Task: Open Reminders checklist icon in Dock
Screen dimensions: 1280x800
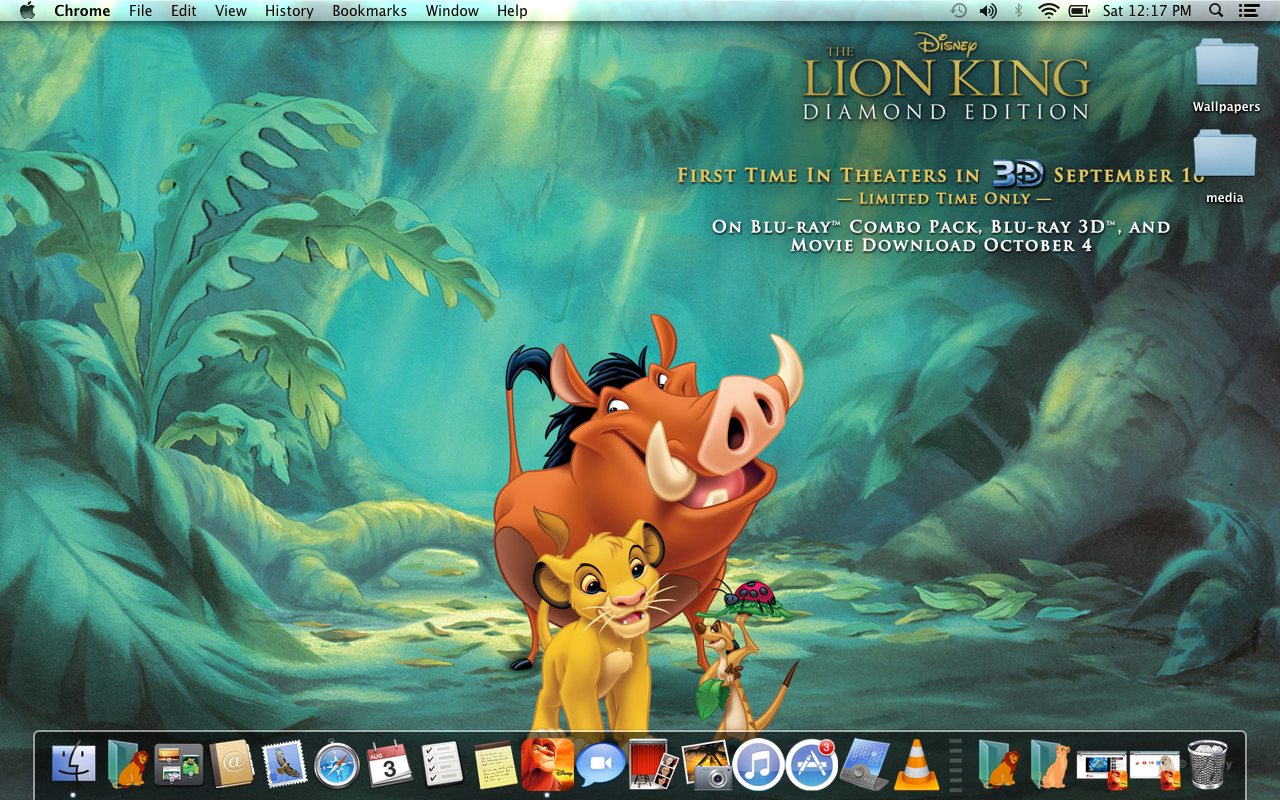Action: click(x=441, y=766)
